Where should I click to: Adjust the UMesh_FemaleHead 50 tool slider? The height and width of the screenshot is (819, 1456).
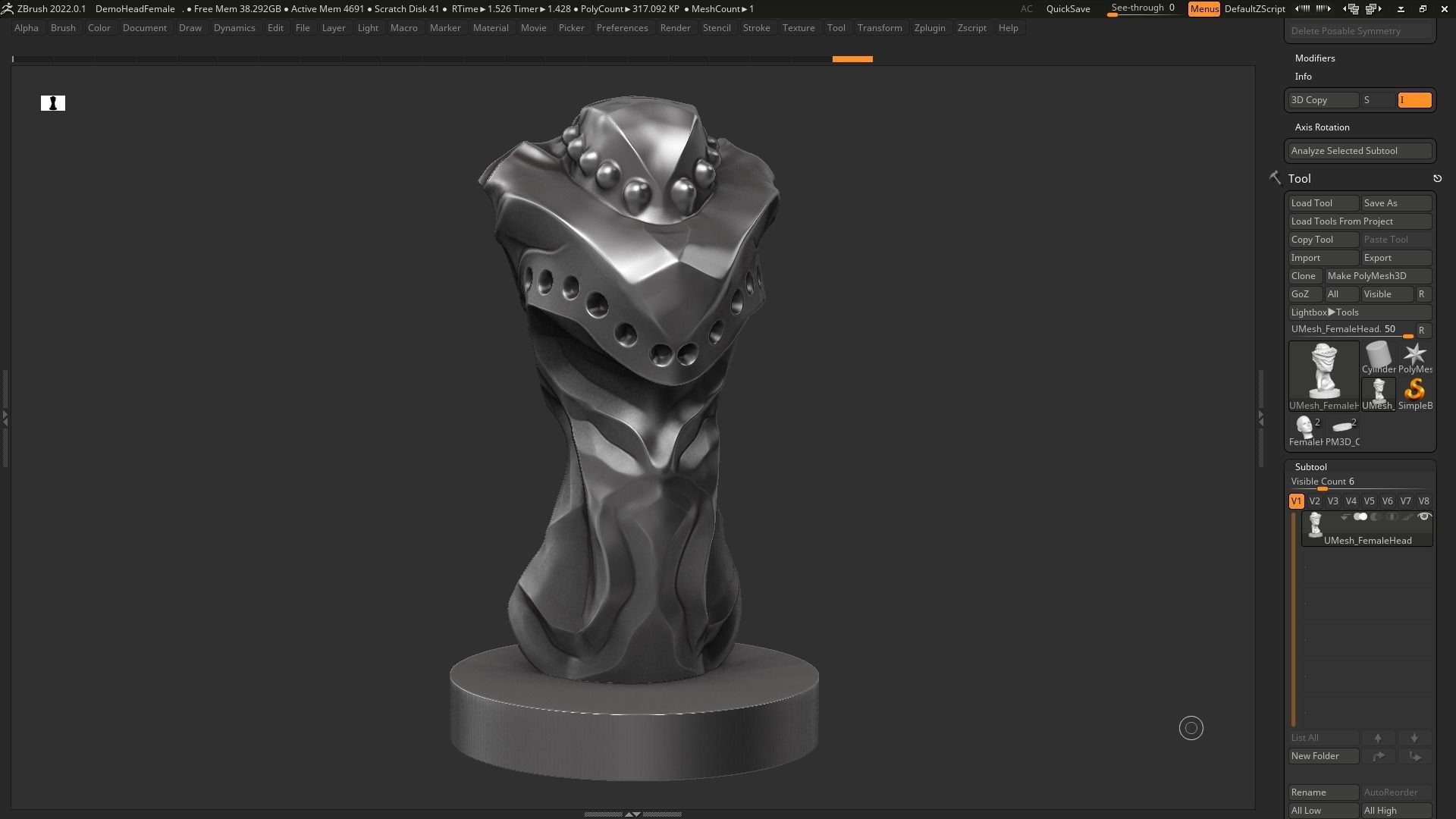click(x=1351, y=330)
